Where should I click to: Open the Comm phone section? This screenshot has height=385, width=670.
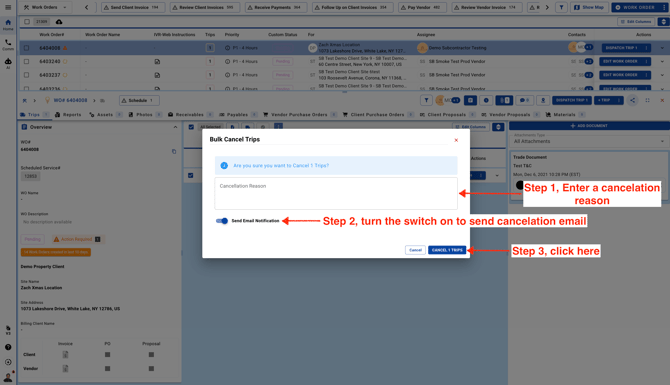[x=8, y=45]
